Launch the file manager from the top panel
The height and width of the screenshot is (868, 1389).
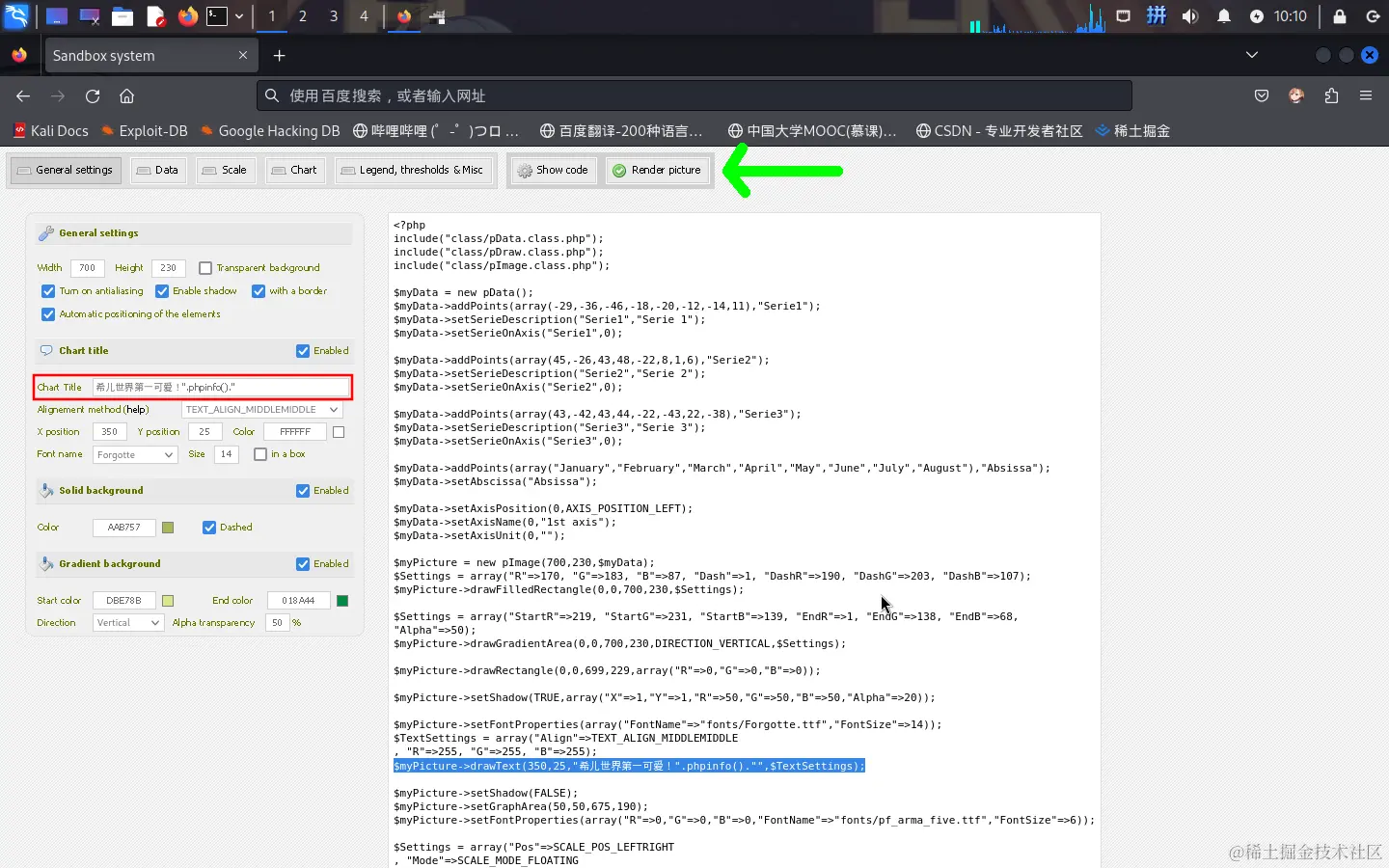coord(123,15)
